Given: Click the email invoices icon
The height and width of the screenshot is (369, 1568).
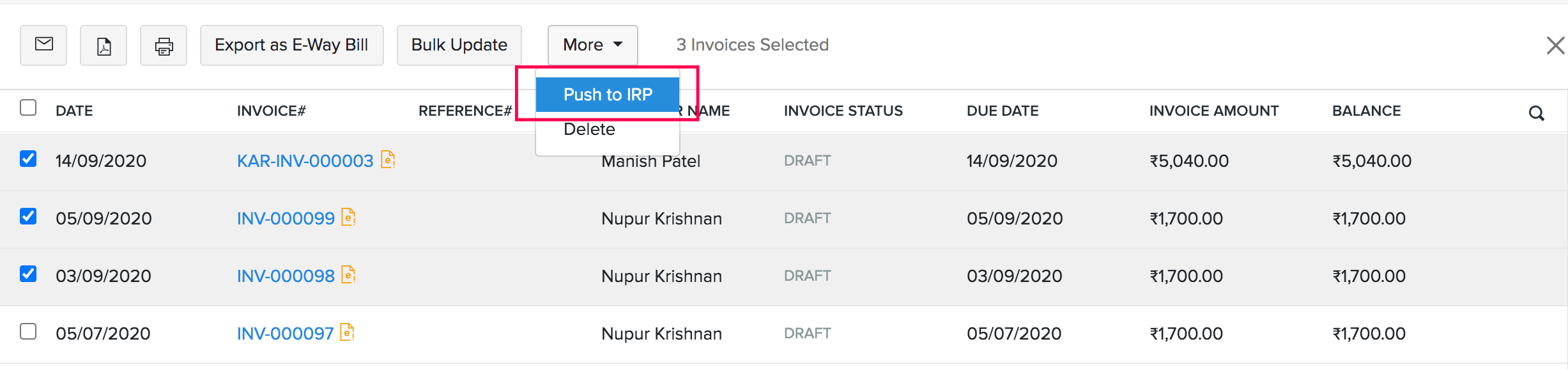Looking at the screenshot, I should pyautogui.click(x=43, y=45).
